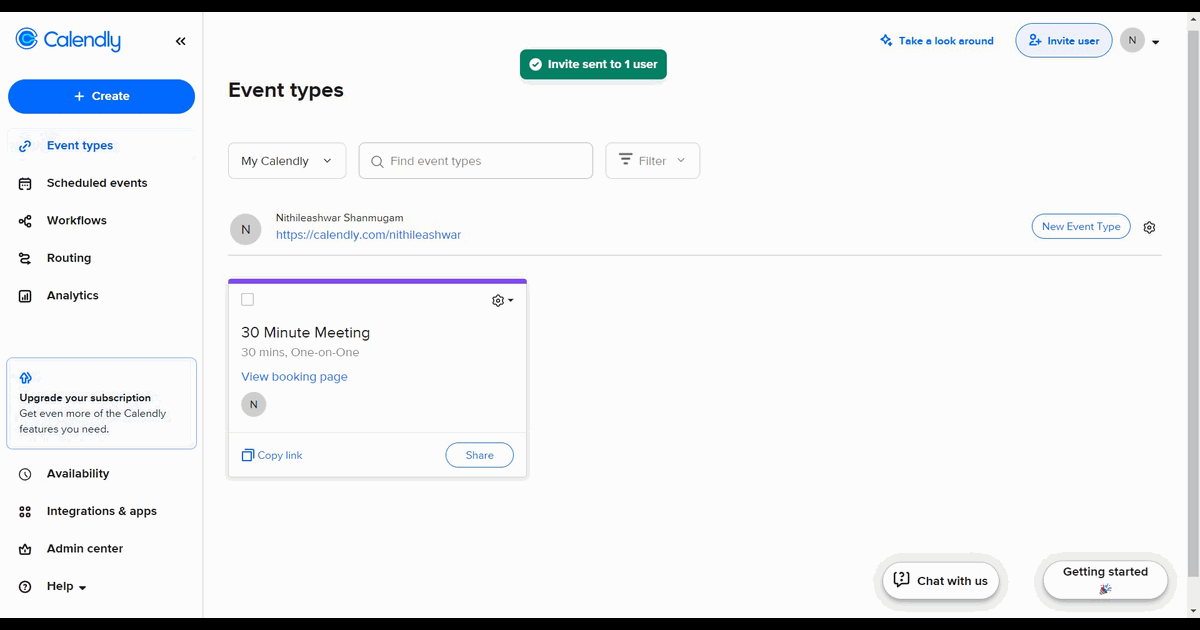Click the Invite sent to 1 user notification
Viewport: 1200px width, 630px height.
point(593,64)
